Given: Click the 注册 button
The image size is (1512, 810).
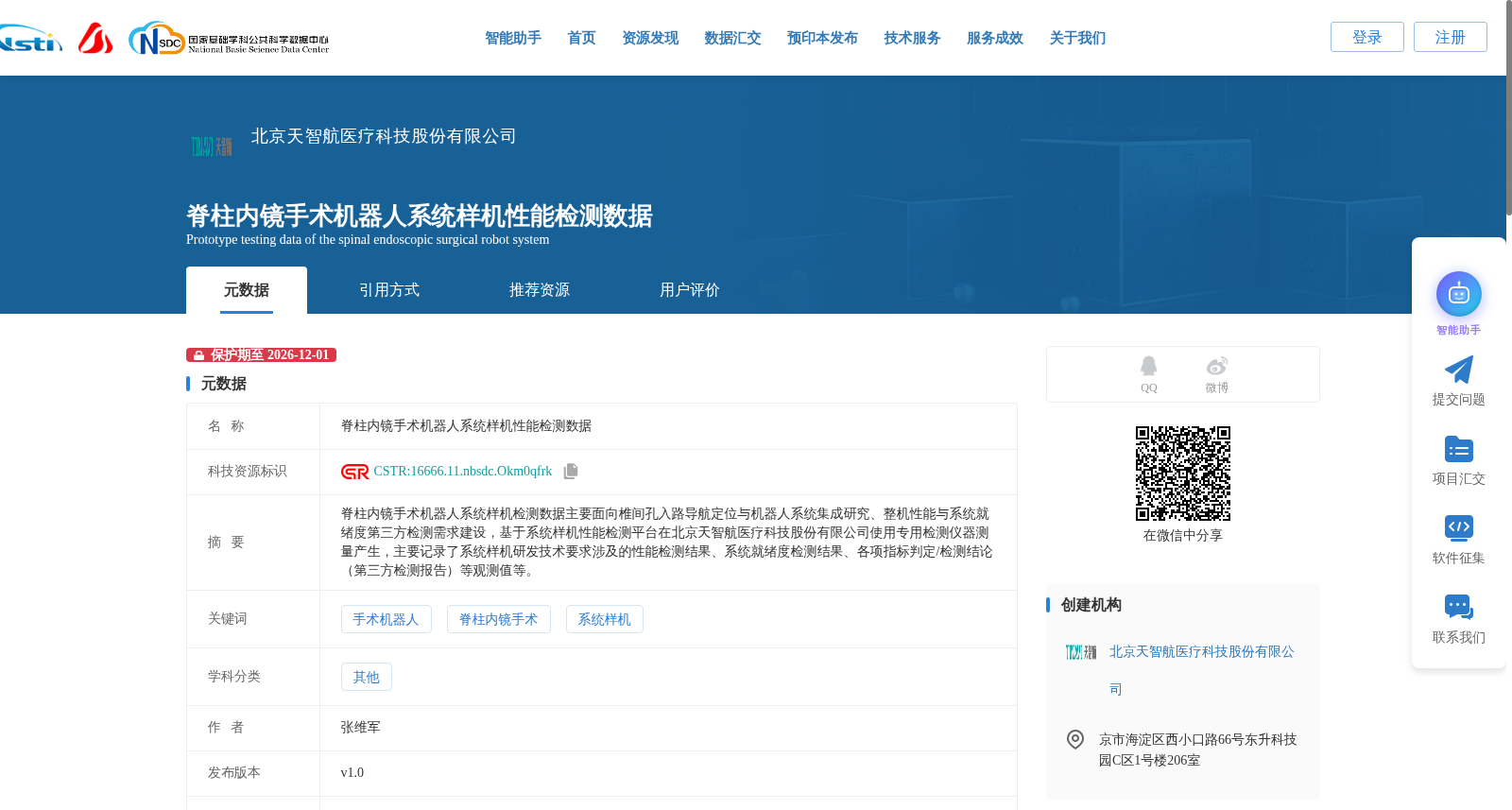Looking at the screenshot, I should [1451, 37].
